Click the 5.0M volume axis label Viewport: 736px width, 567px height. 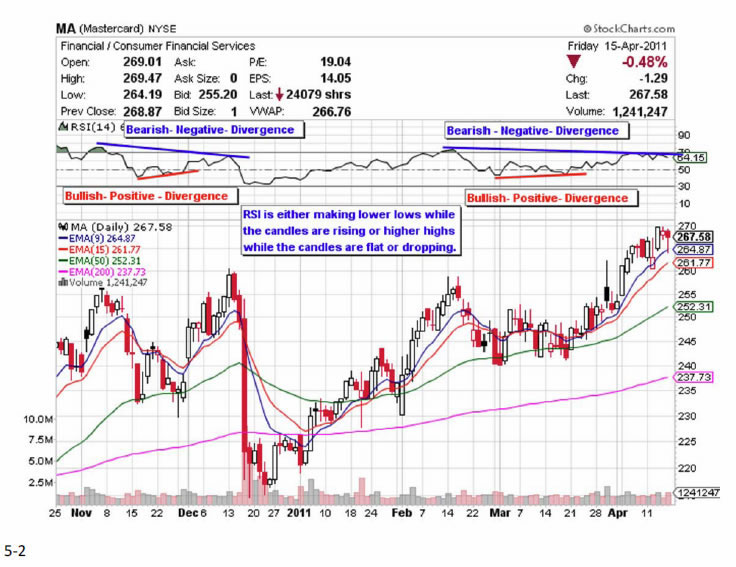tap(40, 461)
